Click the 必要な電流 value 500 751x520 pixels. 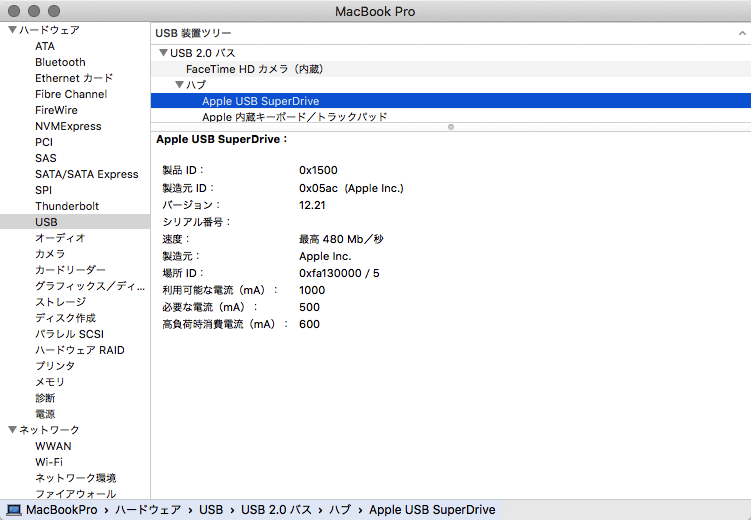click(x=309, y=307)
